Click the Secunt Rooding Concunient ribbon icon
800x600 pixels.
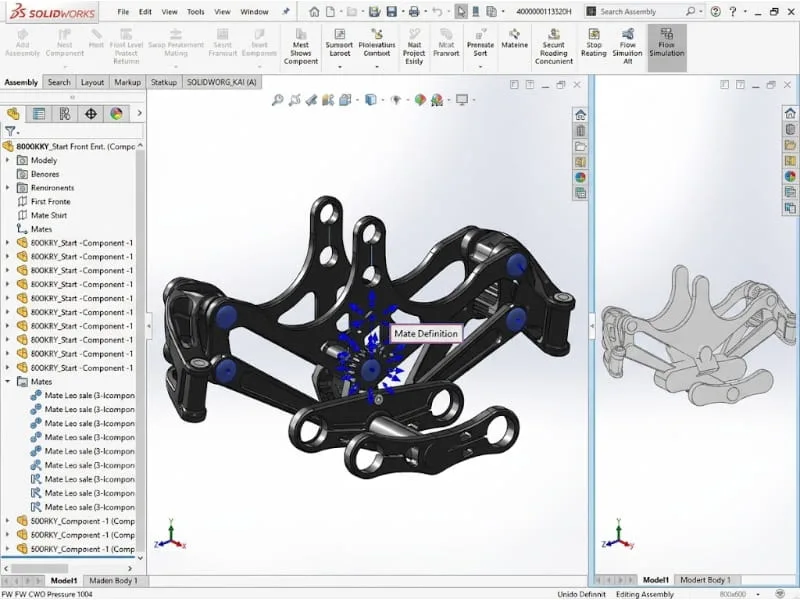[x=554, y=46]
